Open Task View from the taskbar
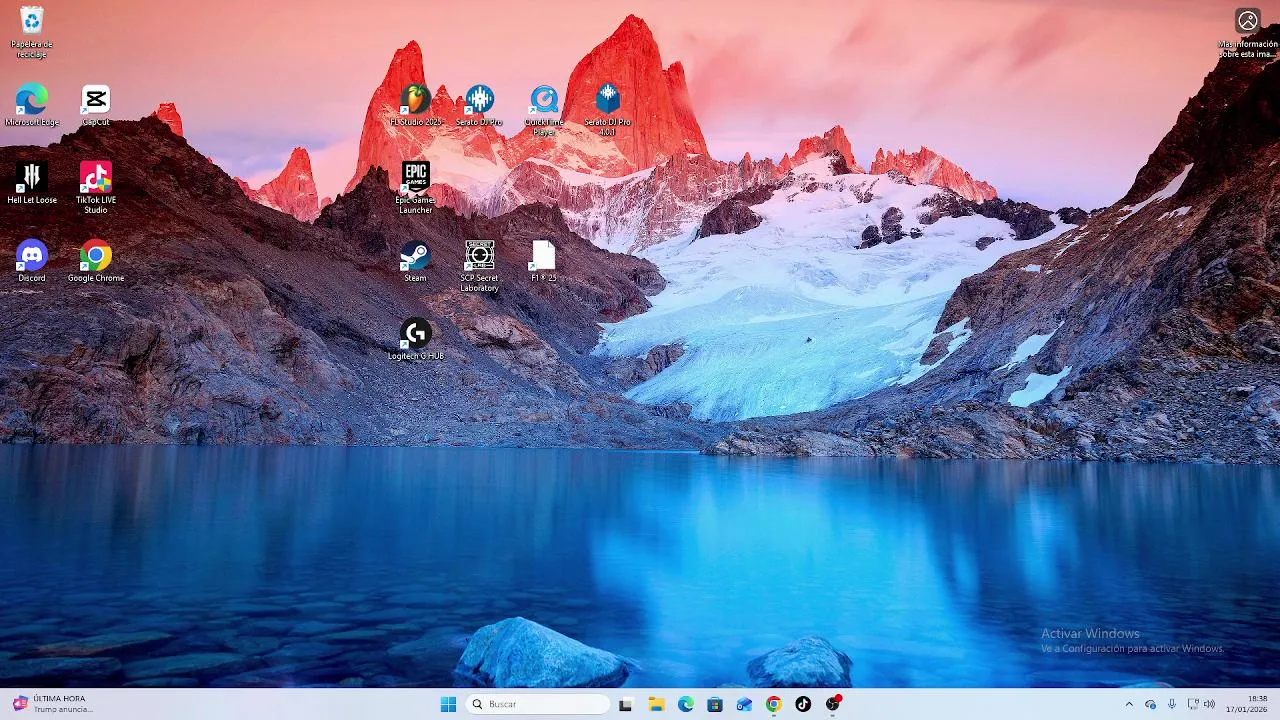 tap(626, 704)
